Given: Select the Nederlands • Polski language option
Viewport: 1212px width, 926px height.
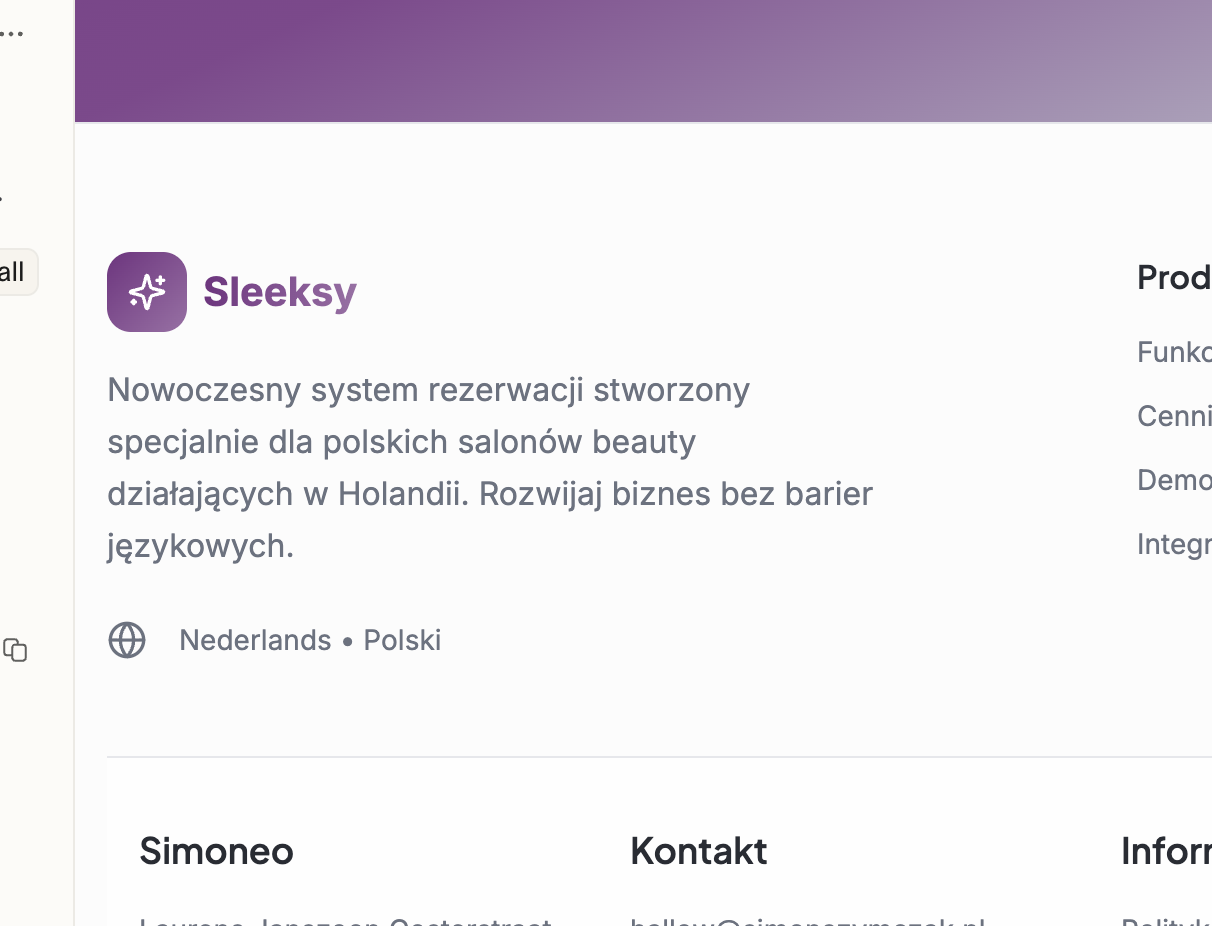Looking at the screenshot, I should pyautogui.click(x=310, y=640).
